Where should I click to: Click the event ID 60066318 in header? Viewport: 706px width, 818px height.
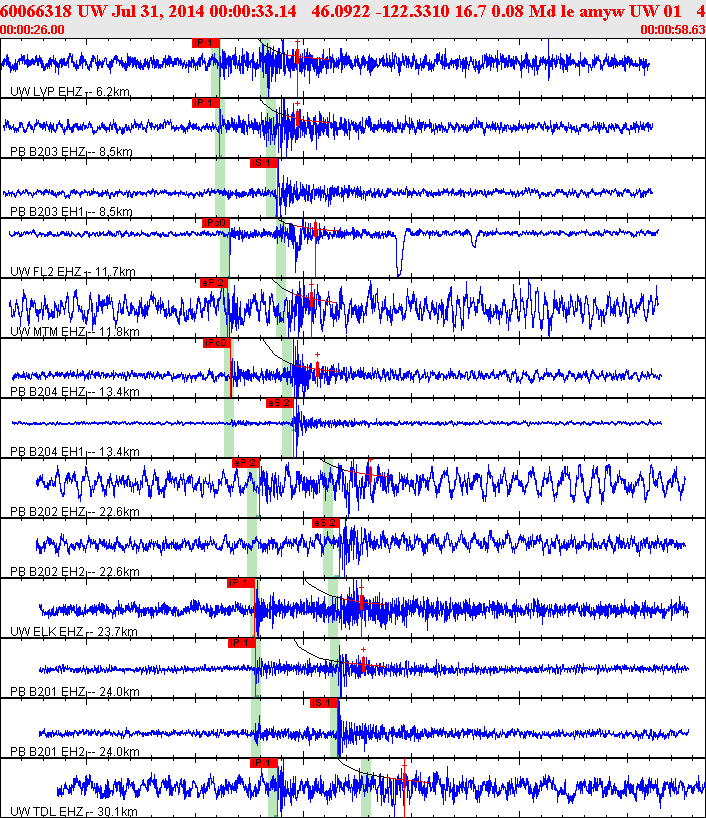(x=38, y=10)
